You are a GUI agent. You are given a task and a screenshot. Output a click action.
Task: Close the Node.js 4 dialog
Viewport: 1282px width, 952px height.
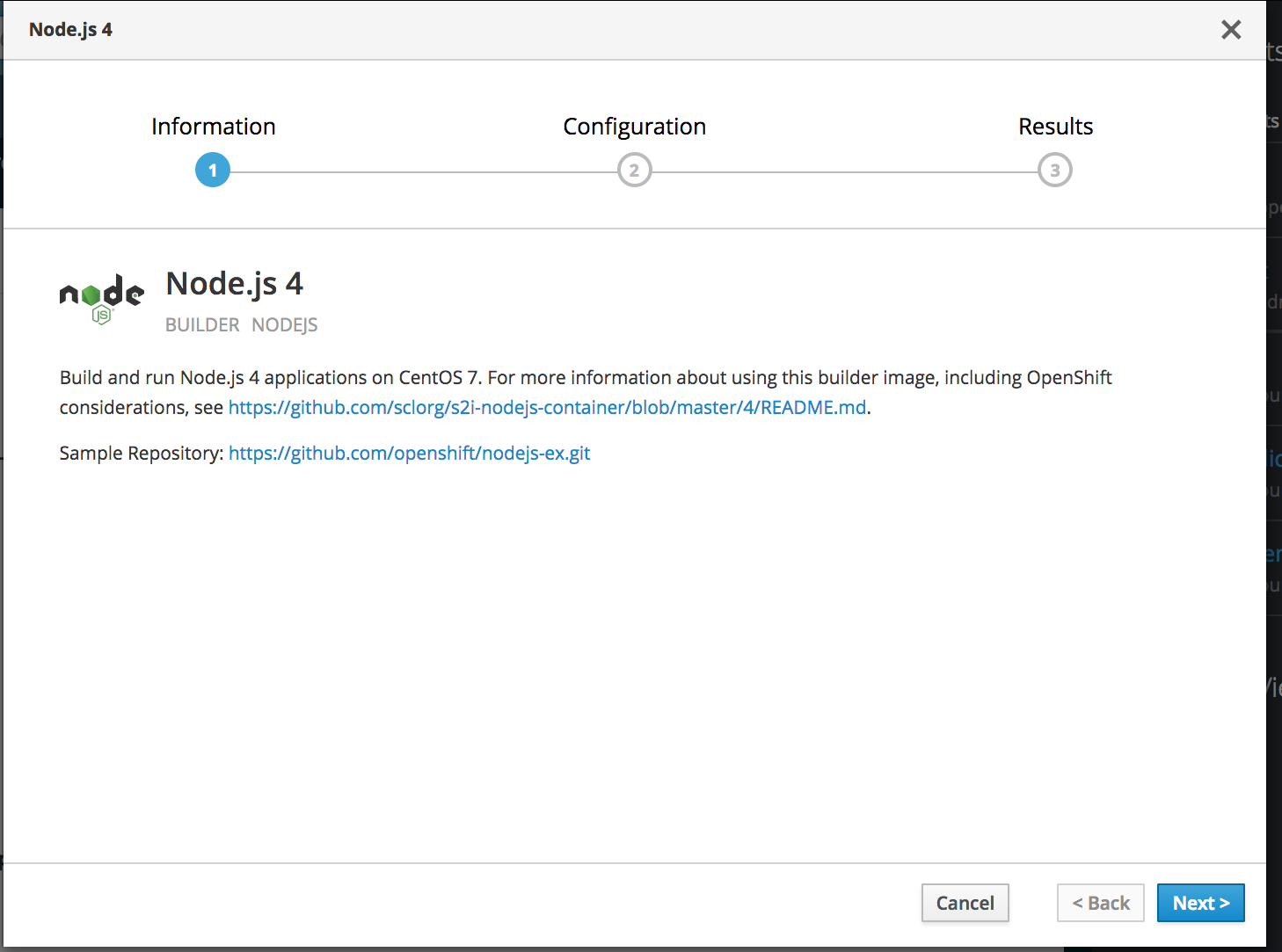click(x=1231, y=30)
